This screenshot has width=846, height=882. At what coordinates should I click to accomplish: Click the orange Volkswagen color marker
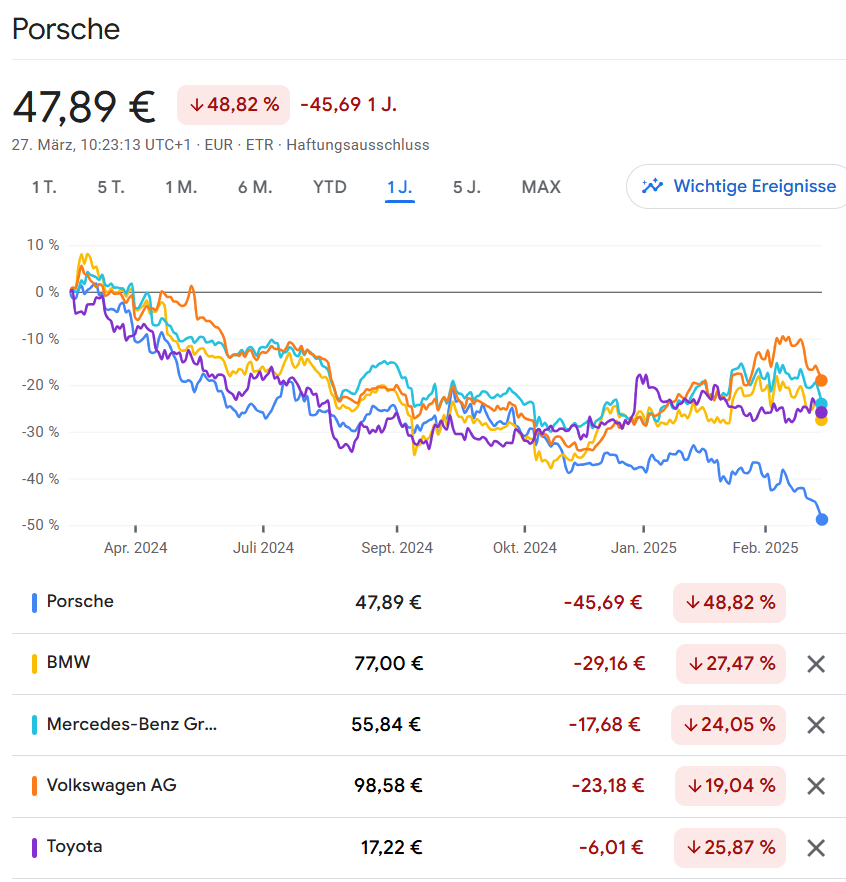click(x=34, y=786)
